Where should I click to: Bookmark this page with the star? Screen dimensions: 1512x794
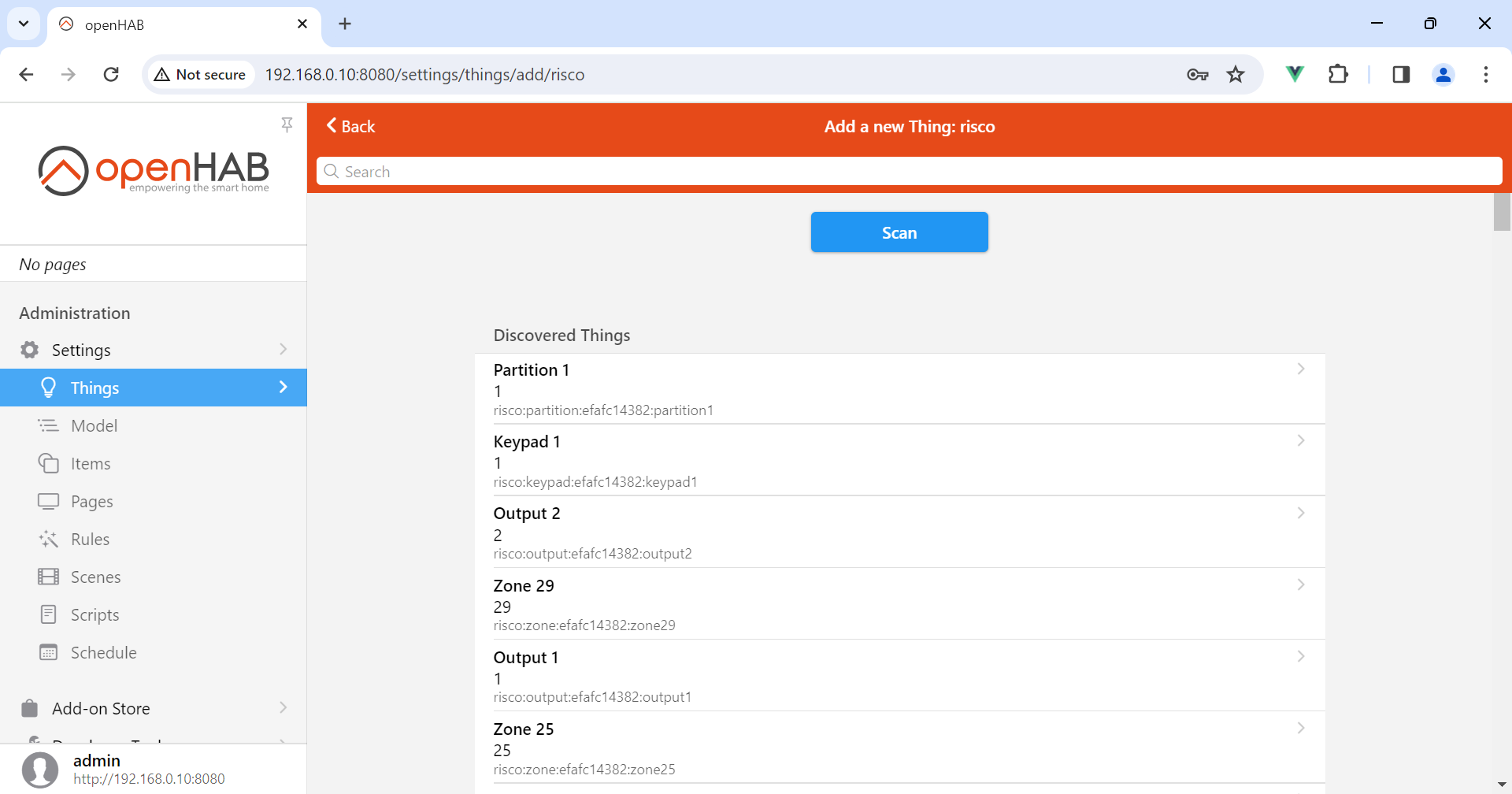pos(1236,74)
